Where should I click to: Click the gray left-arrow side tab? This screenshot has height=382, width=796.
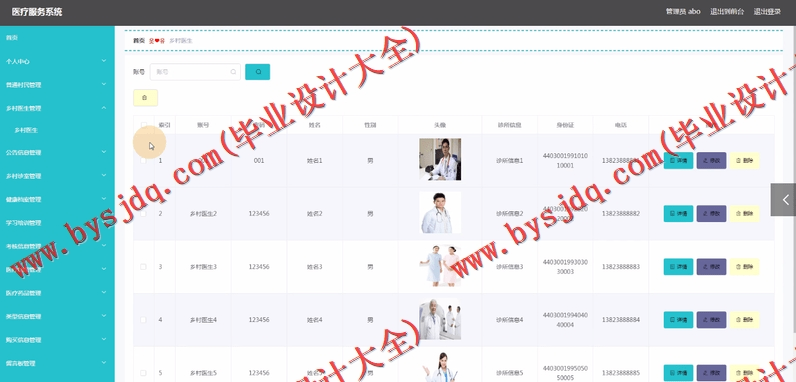coord(783,200)
